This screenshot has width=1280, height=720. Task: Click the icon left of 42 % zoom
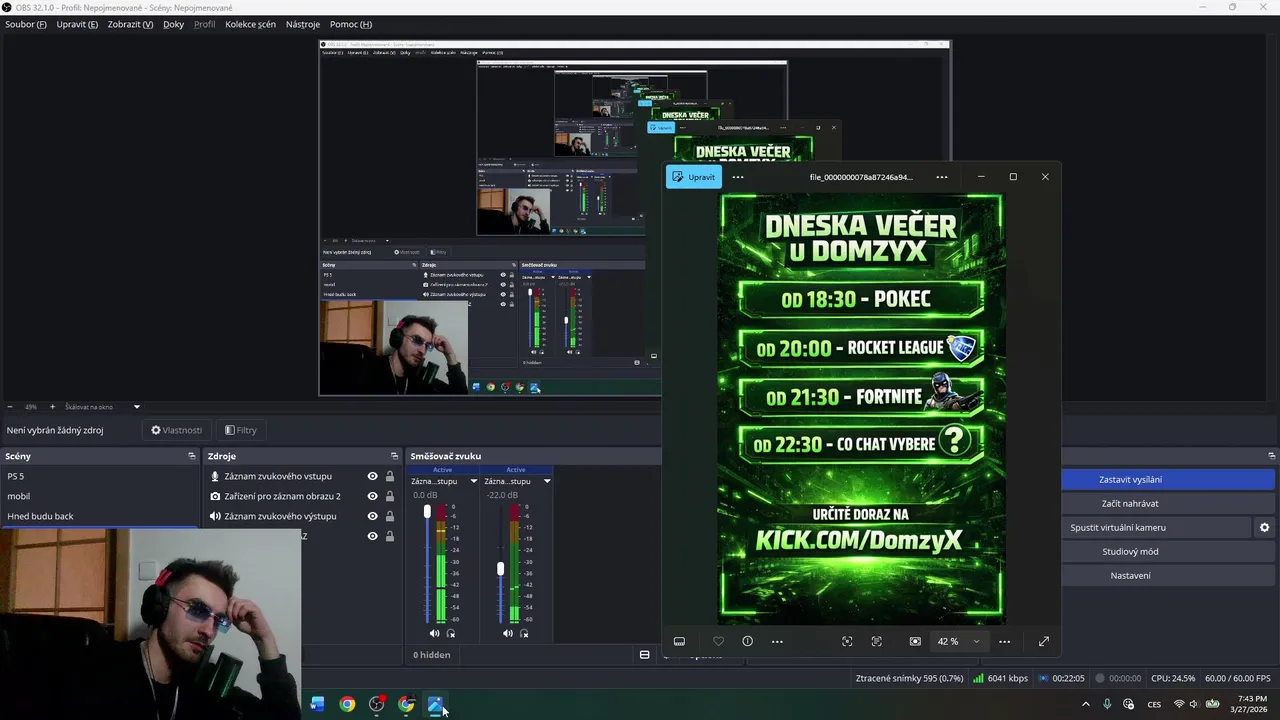click(x=915, y=641)
